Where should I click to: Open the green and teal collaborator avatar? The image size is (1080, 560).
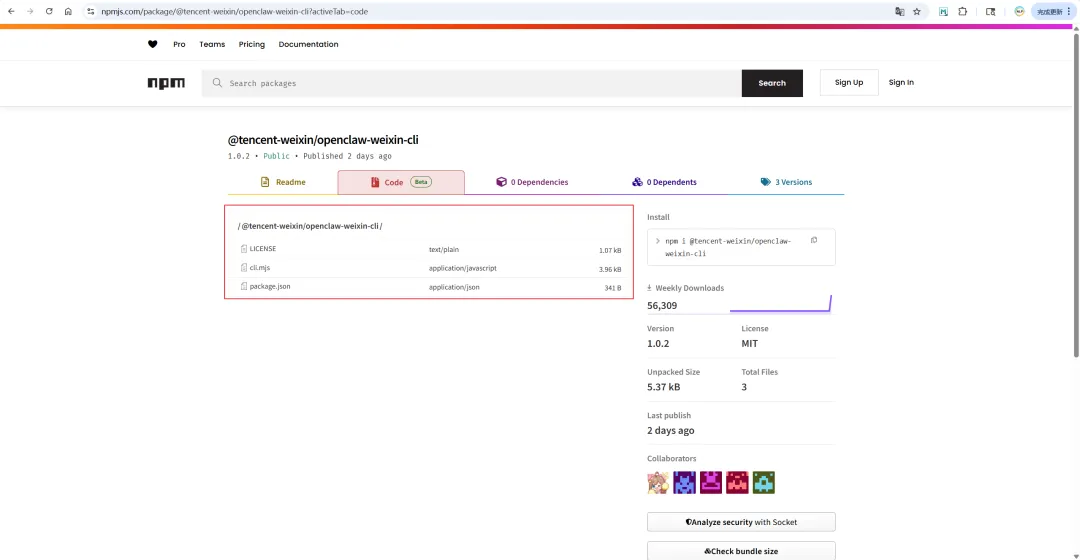(764, 482)
